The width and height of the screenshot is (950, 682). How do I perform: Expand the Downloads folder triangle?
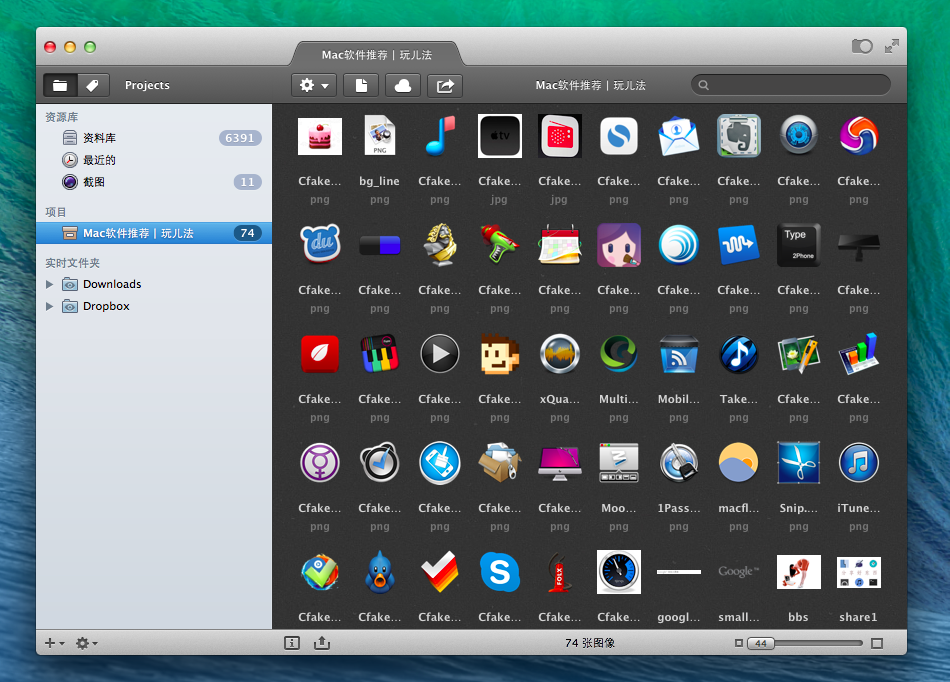pos(50,284)
